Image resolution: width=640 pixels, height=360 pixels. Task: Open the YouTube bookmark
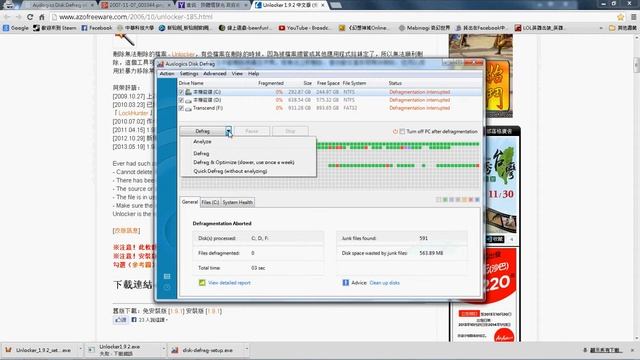[x=304, y=28]
